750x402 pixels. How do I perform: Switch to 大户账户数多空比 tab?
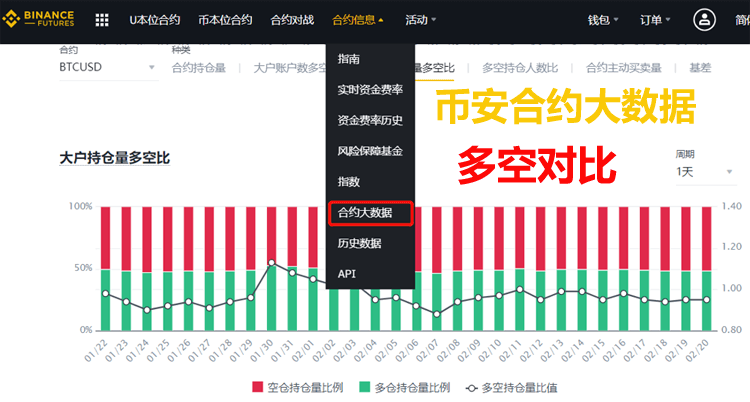290,68
